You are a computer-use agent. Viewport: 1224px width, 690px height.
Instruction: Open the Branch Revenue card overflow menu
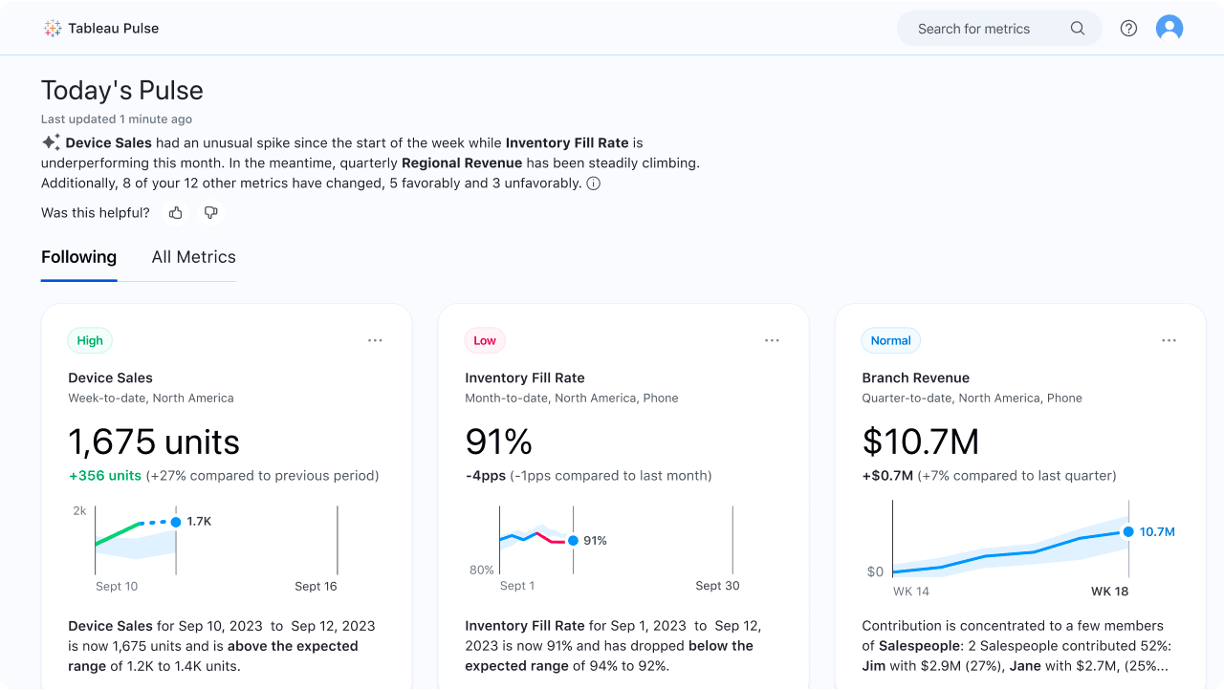click(x=1169, y=340)
